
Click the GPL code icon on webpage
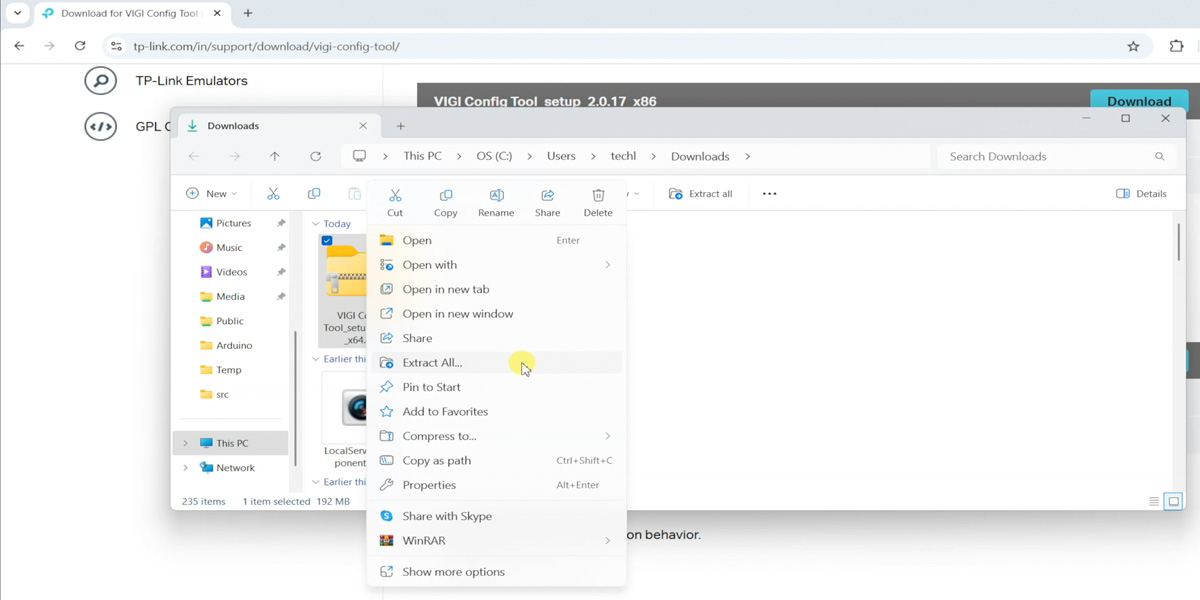[100, 126]
